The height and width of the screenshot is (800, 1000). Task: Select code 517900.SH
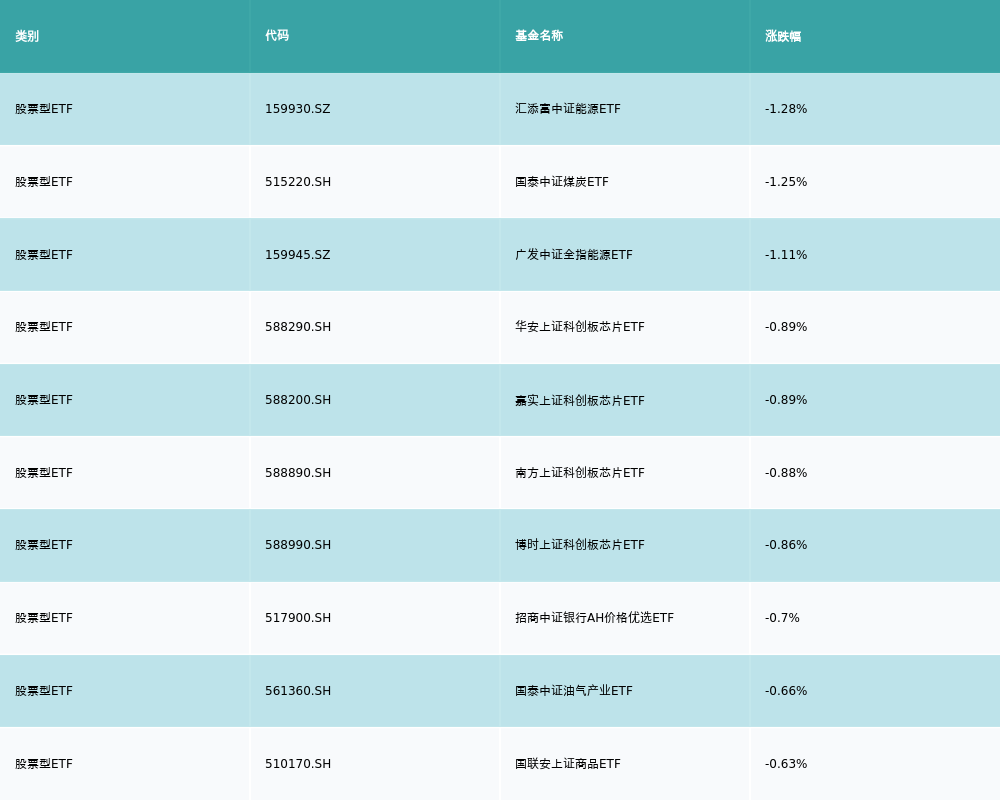coord(298,618)
